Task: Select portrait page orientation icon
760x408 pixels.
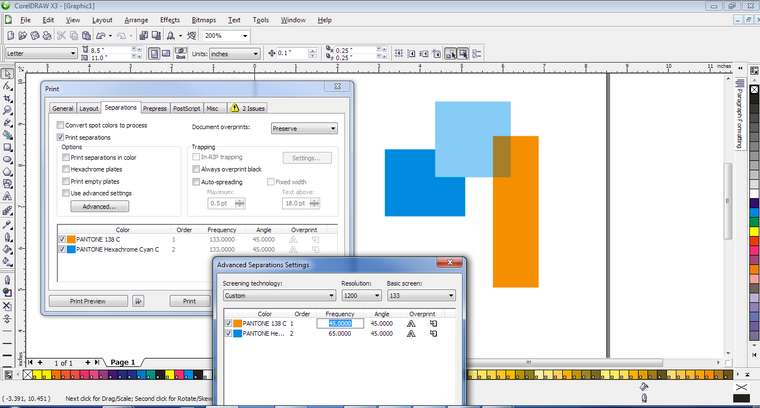Action: pos(154,53)
